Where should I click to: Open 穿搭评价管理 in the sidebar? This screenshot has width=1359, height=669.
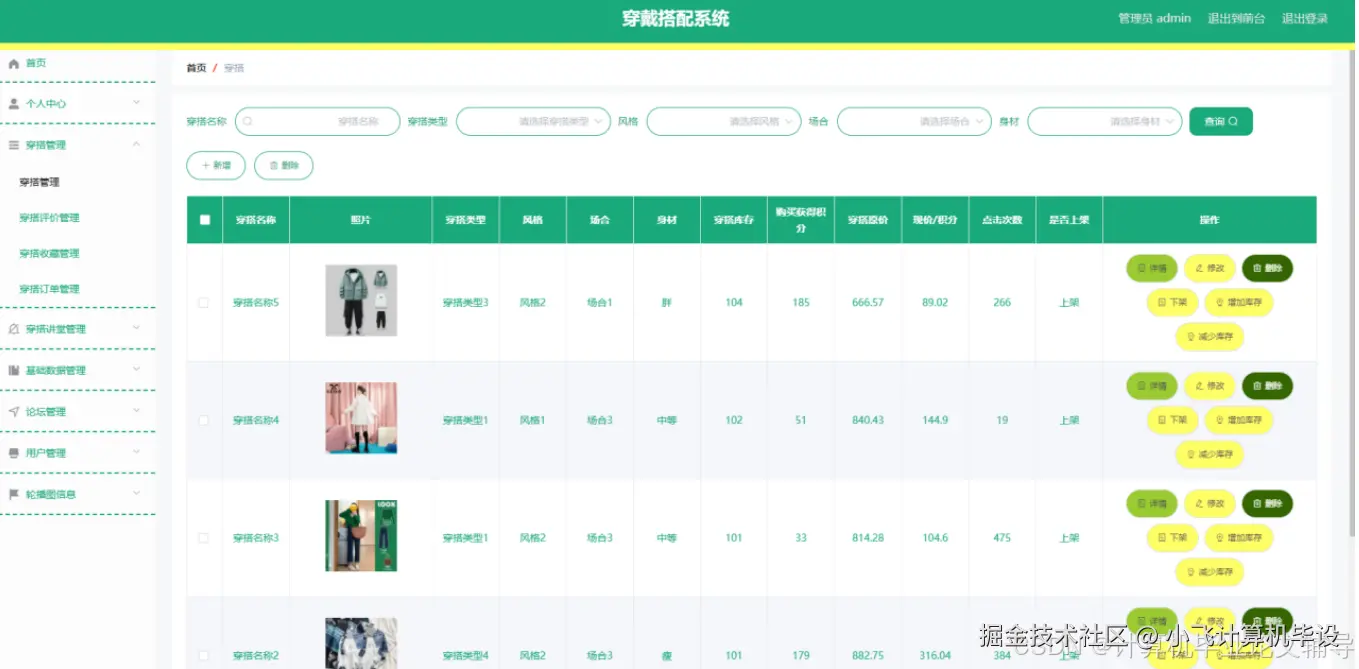(x=49, y=218)
